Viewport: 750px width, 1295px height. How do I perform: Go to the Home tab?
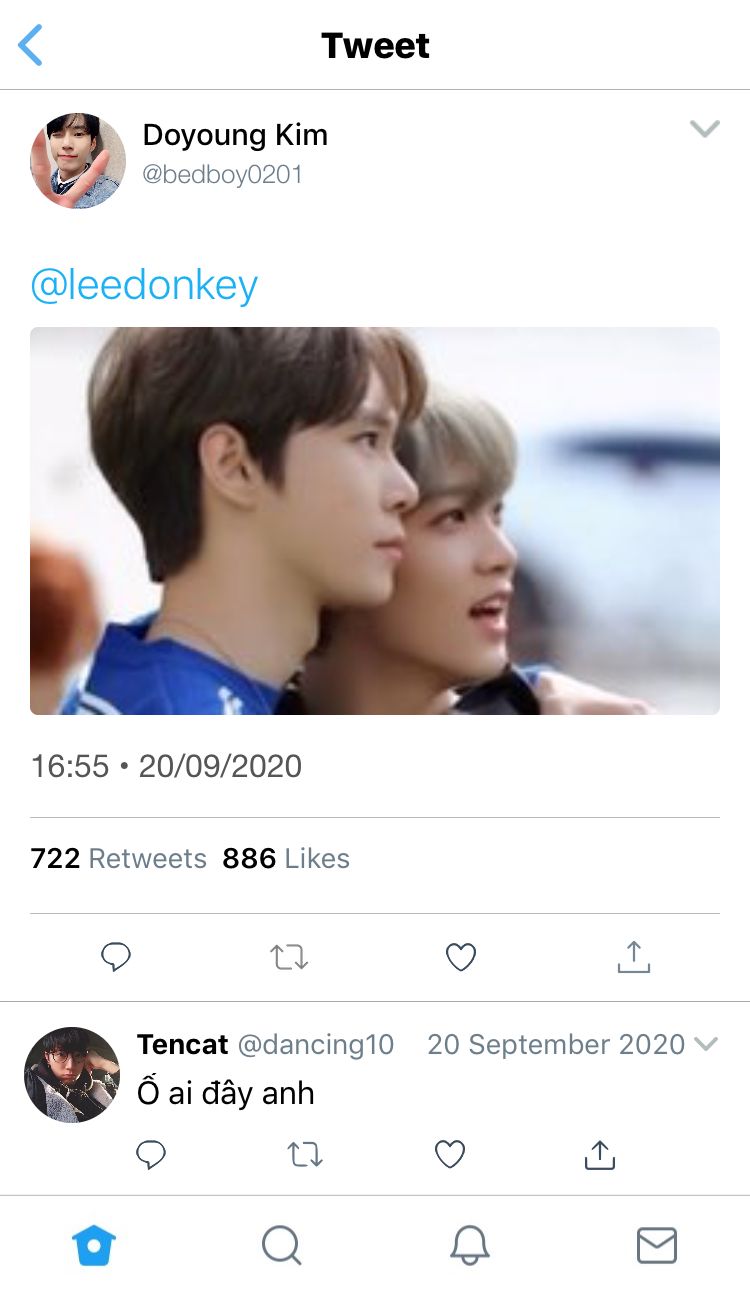click(94, 1246)
